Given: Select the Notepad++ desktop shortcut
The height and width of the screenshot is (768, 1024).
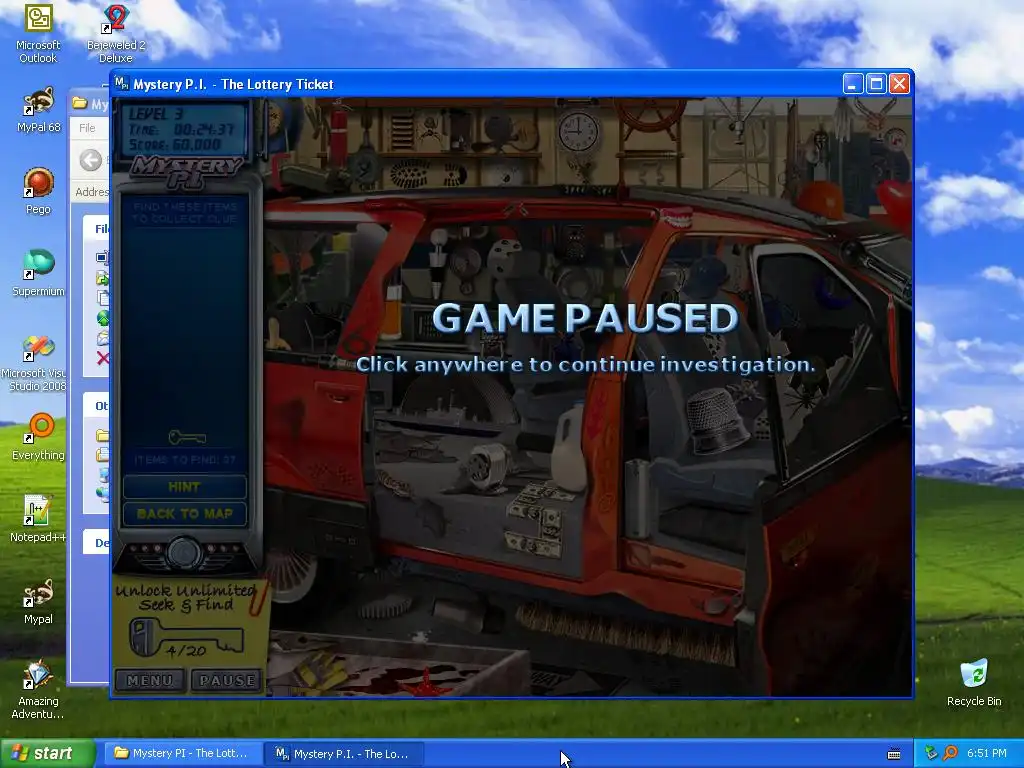Looking at the screenshot, I should (x=38, y=519).
